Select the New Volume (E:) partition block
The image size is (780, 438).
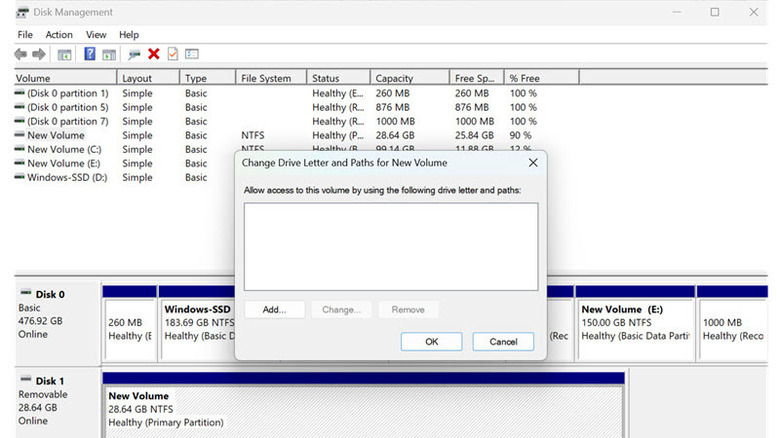(x=635, y=323)
